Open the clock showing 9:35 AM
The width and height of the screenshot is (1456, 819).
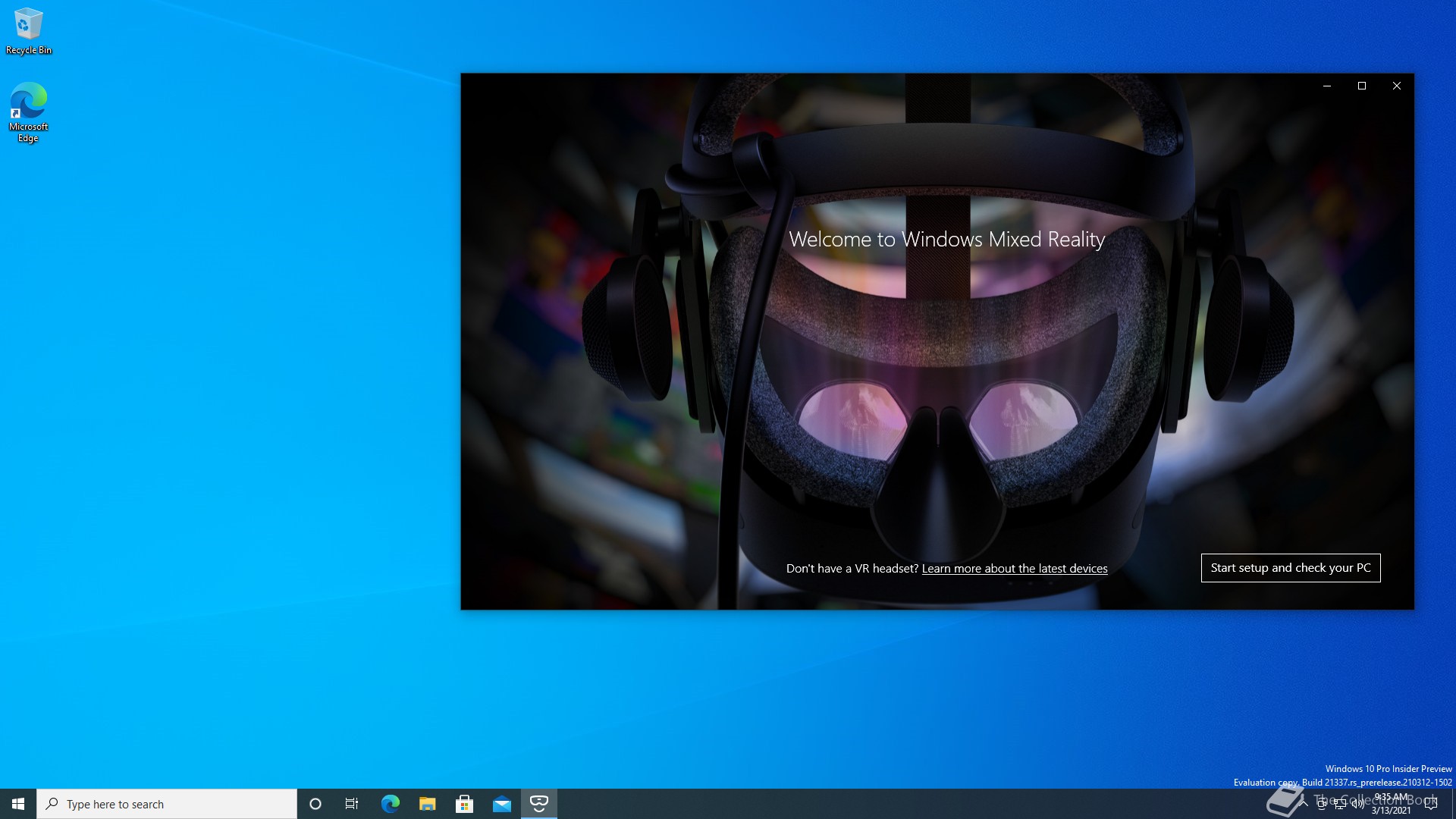[1392, 804]
